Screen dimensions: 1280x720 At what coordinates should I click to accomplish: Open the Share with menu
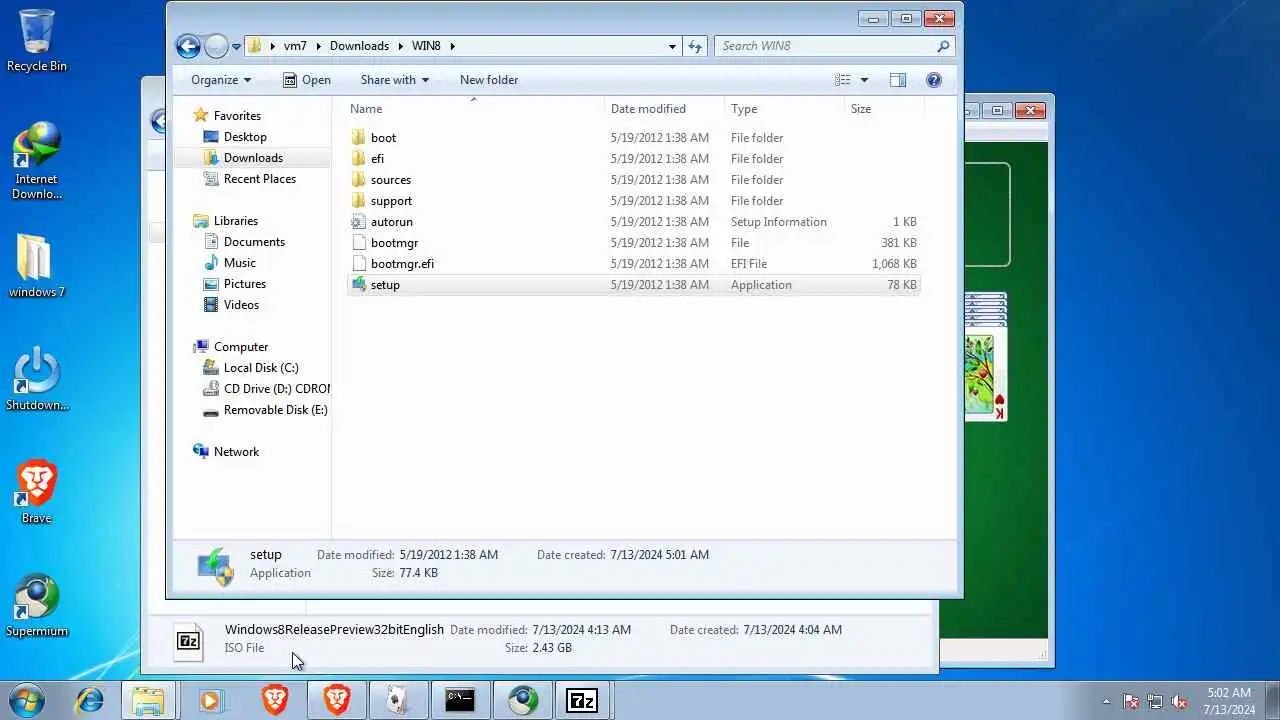click(x=395, y=80)
